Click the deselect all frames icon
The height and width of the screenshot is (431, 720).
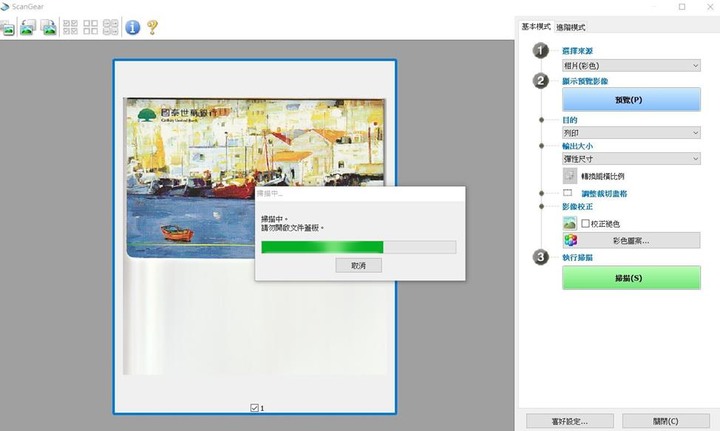point(90,27)
